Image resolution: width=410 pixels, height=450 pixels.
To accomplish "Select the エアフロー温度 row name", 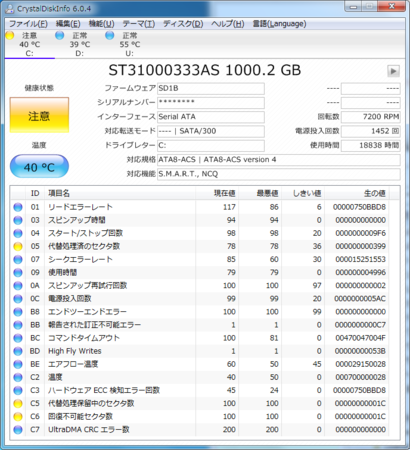I will (x=73, y=364).
